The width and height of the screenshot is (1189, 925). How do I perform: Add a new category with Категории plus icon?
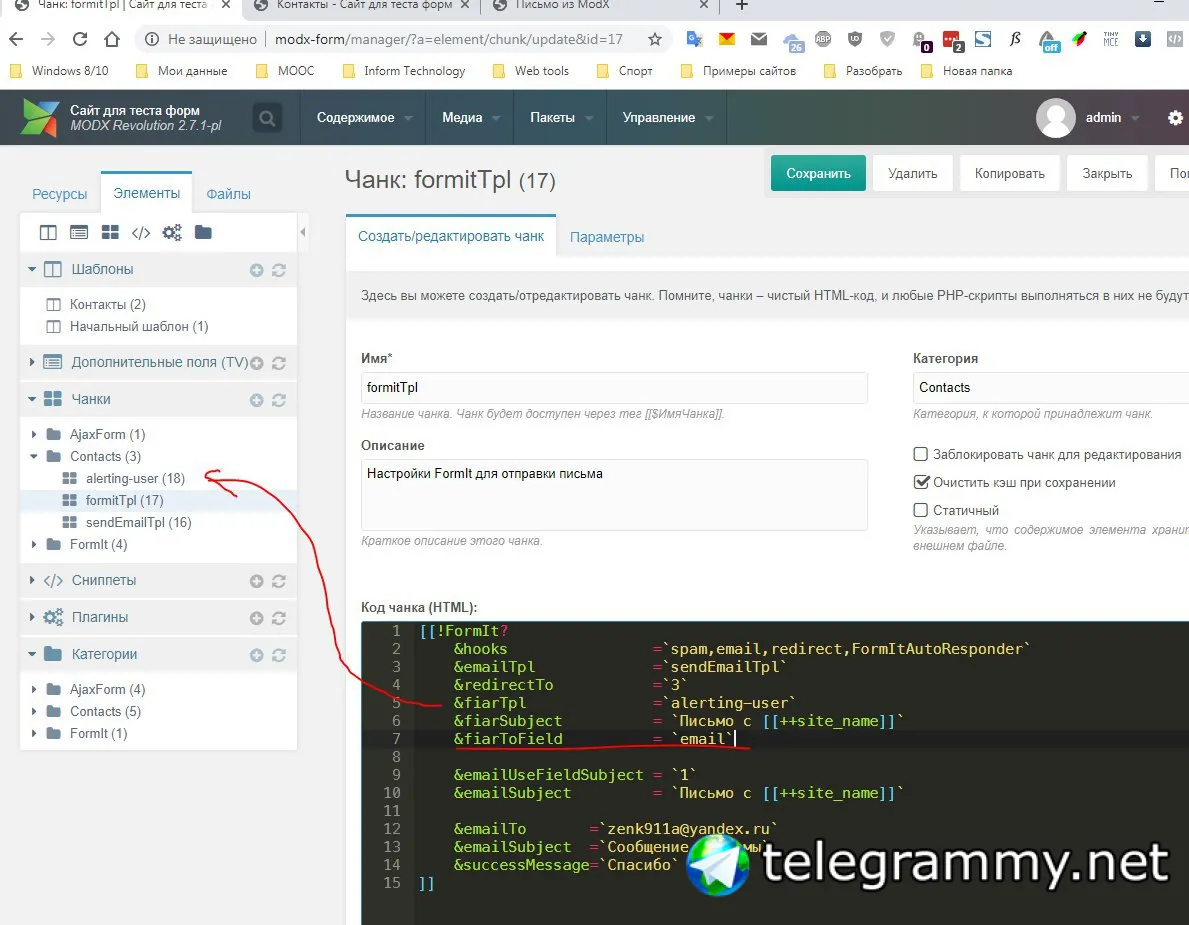tap(256, 654)
